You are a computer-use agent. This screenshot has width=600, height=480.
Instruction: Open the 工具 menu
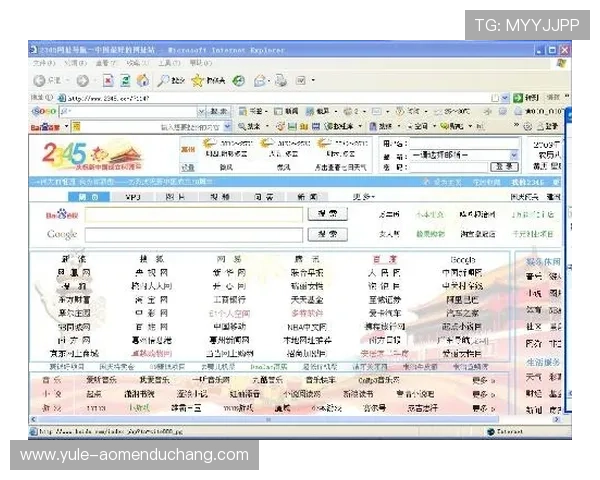click(x=169, y=63)
